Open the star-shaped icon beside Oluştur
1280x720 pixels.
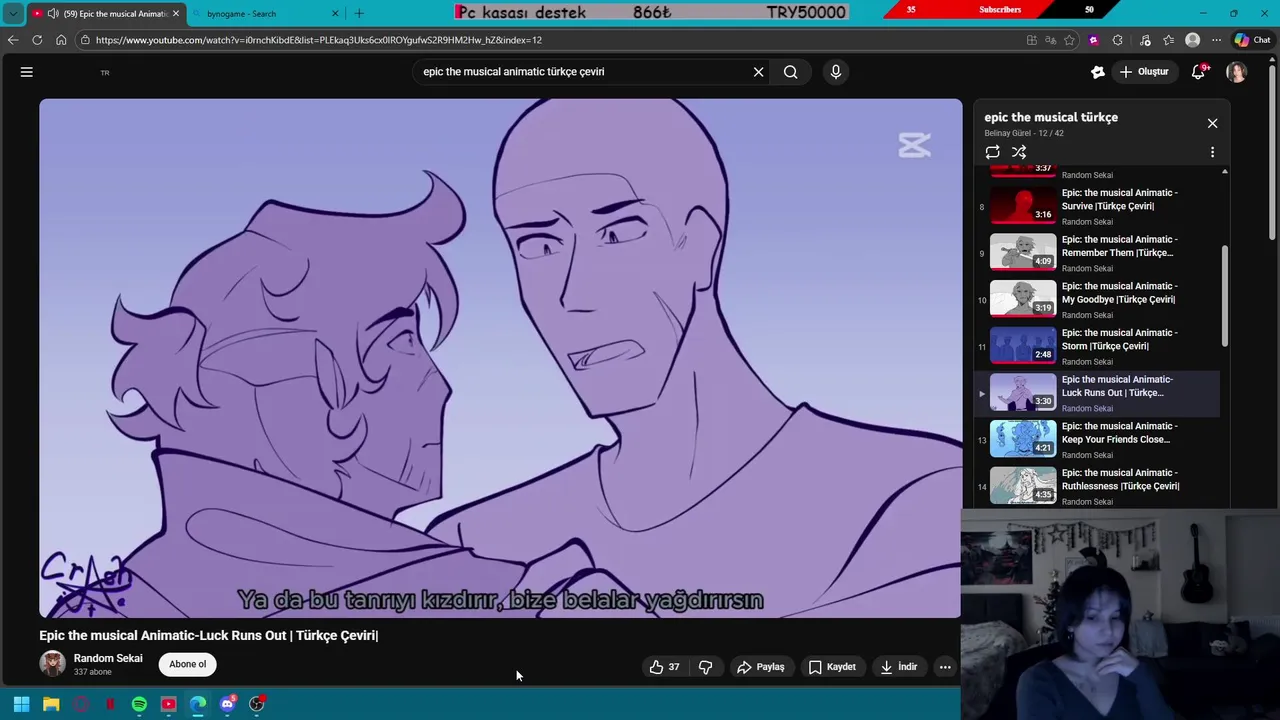[1097, 72]
